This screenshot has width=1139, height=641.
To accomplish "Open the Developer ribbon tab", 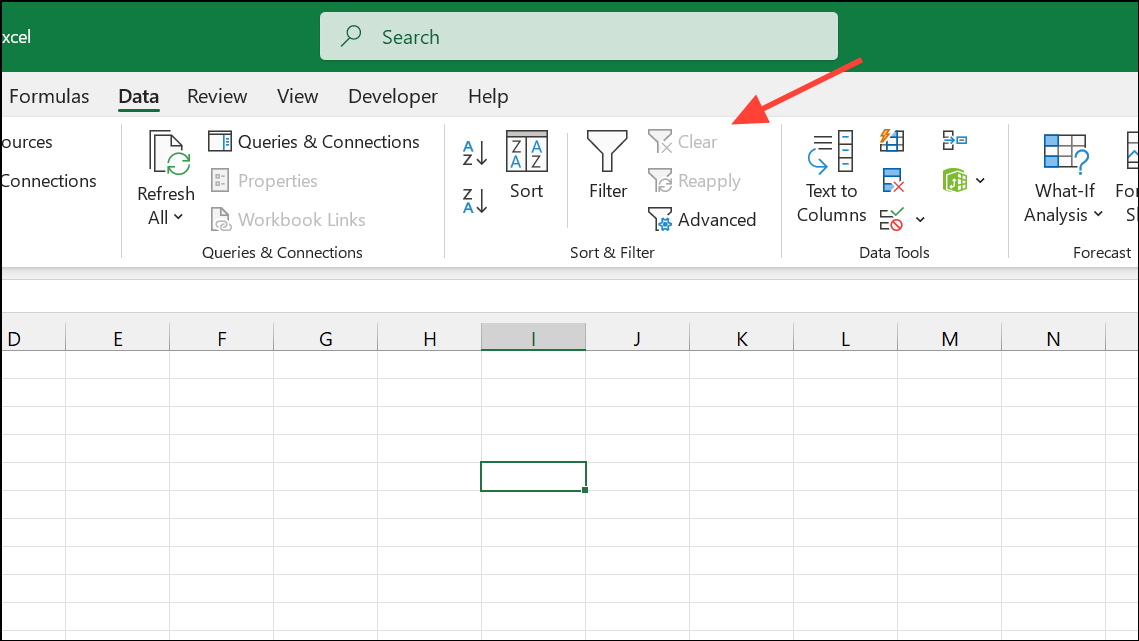I will (x=392, y=97).
